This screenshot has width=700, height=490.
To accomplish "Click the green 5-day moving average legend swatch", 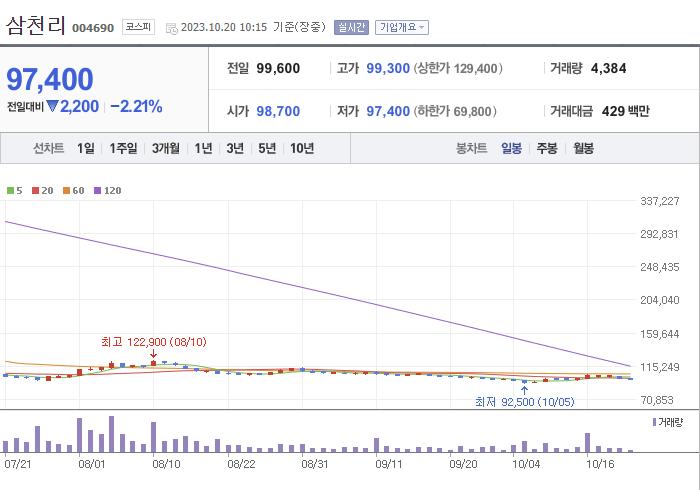I will (x=10, y=191).
